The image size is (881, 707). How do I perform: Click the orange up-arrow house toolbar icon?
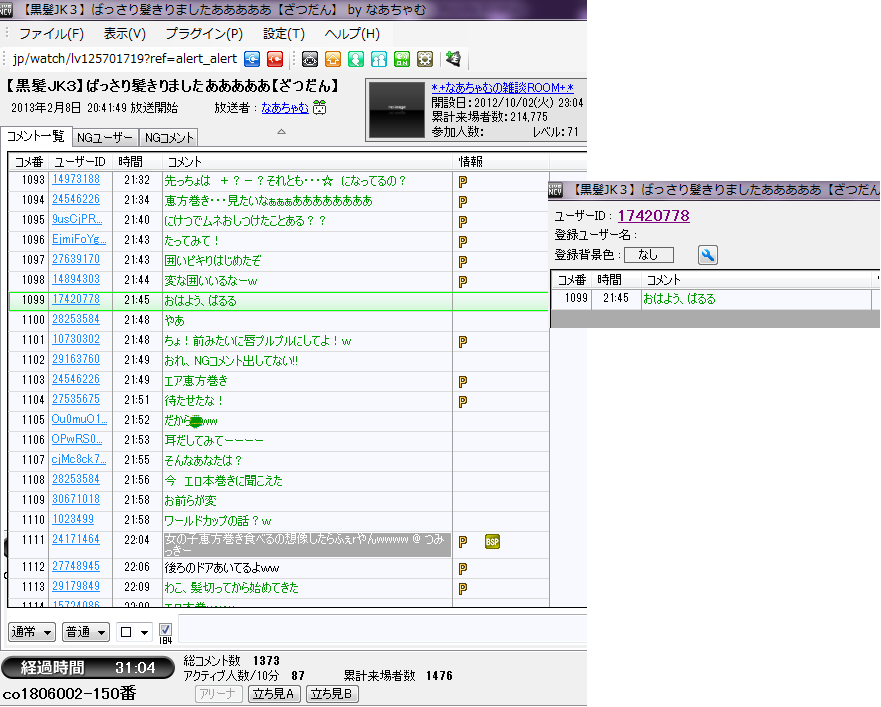333,58
